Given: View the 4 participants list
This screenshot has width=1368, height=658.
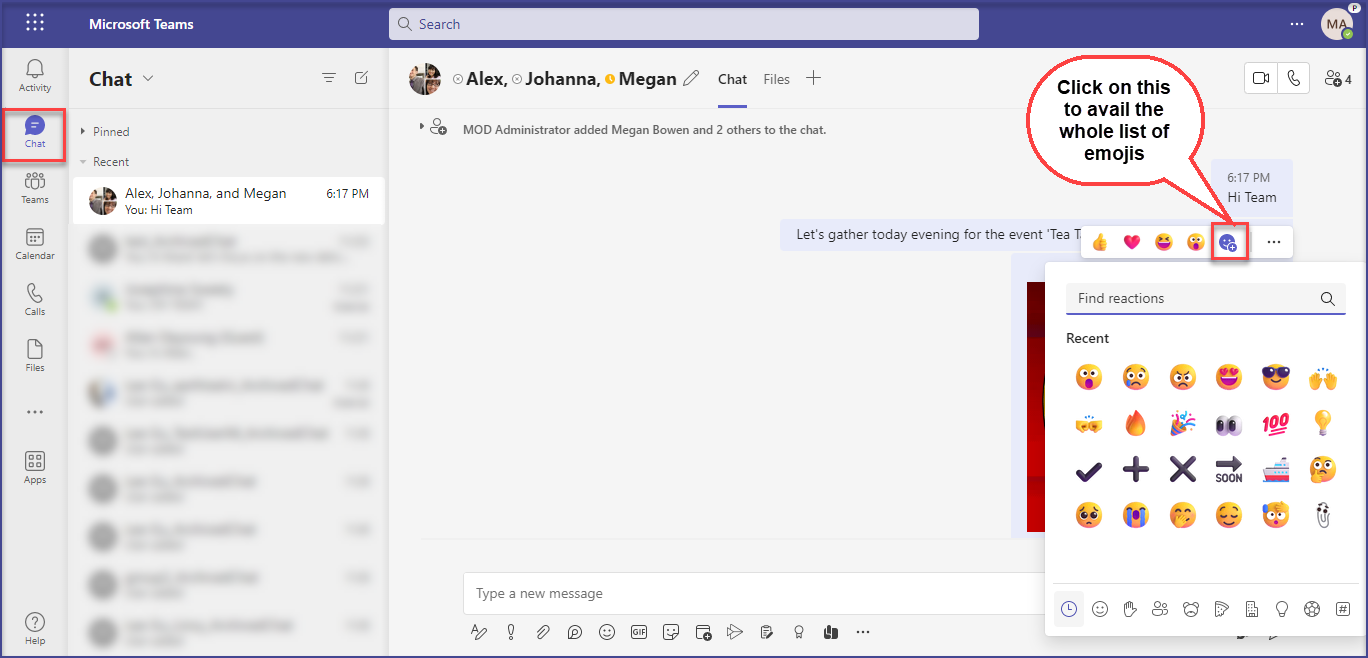Looking at the screenshot, I should pyautogui.click(x=1337, y=78).
